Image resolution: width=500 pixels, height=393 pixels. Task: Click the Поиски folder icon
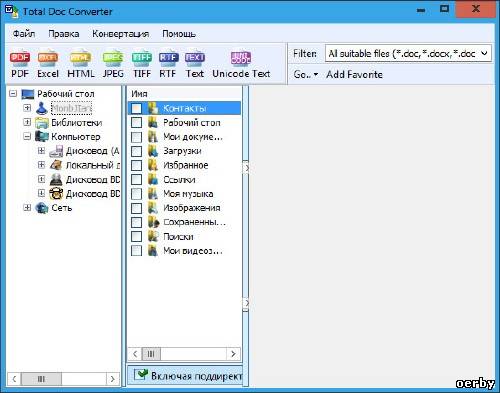(x=153, y=236)
